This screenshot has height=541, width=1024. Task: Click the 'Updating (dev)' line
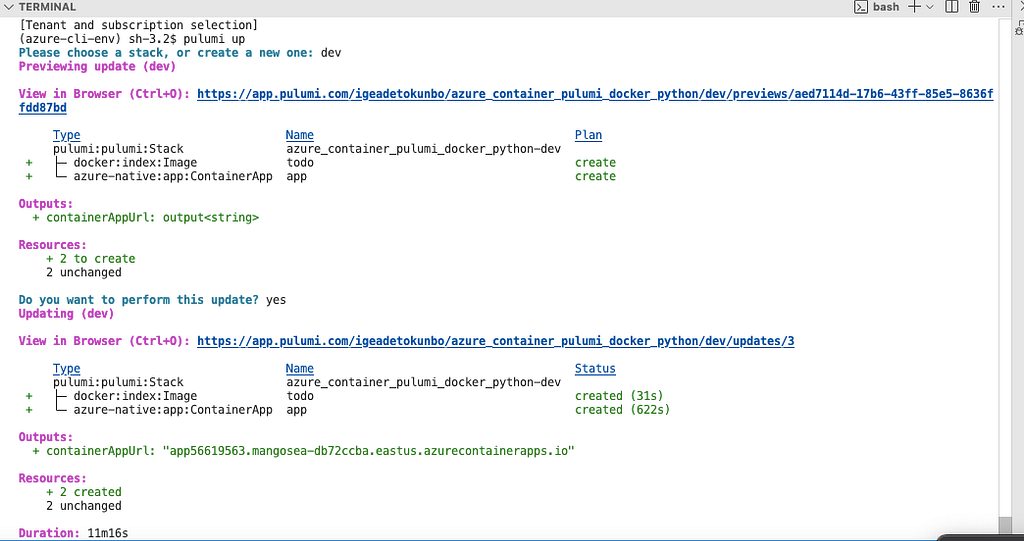[67, 314]
